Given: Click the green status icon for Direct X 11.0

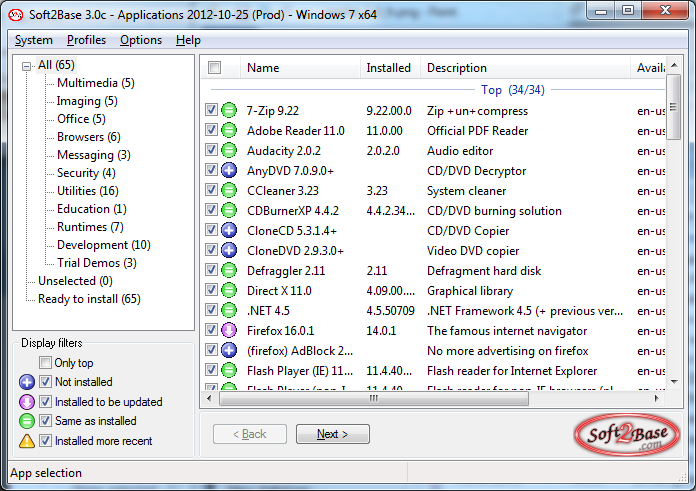Looking at the screenshot, I should (229, 290).
